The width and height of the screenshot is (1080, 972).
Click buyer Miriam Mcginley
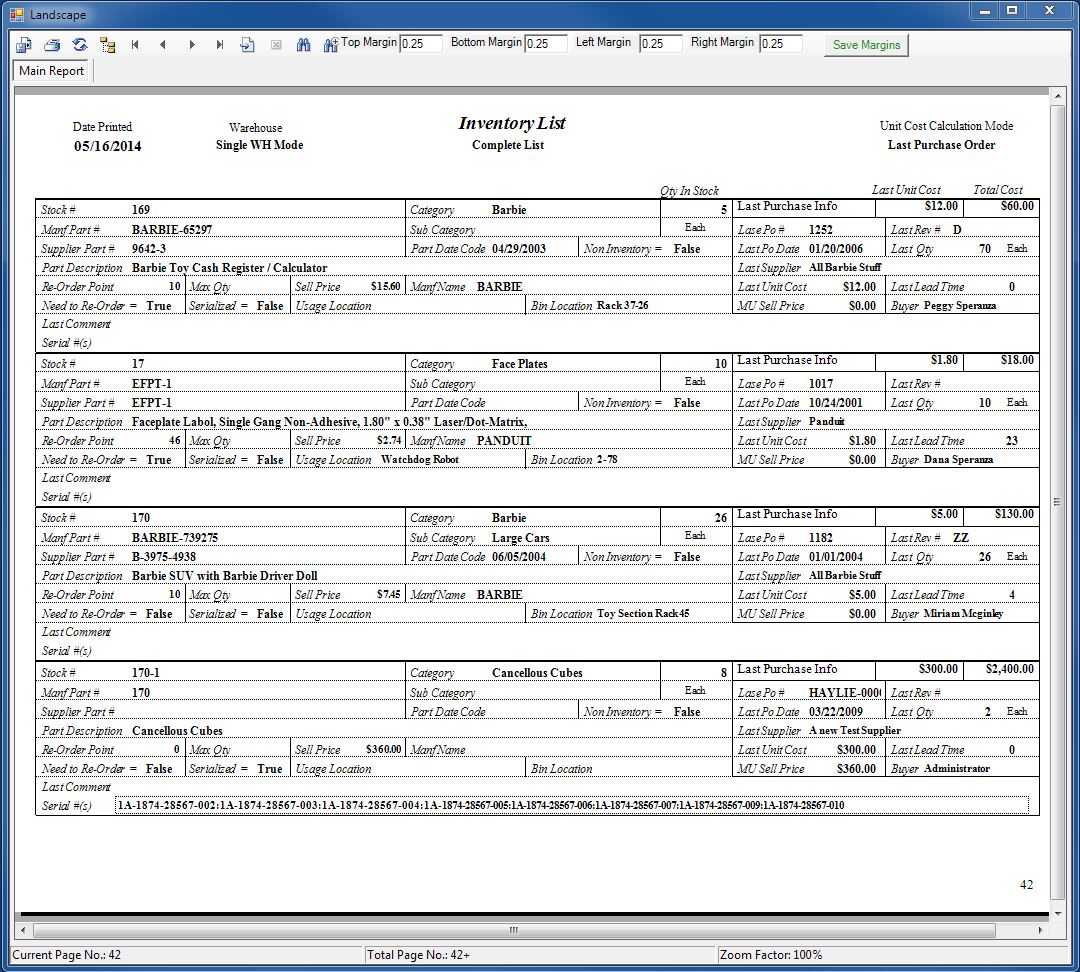point(963,613)
